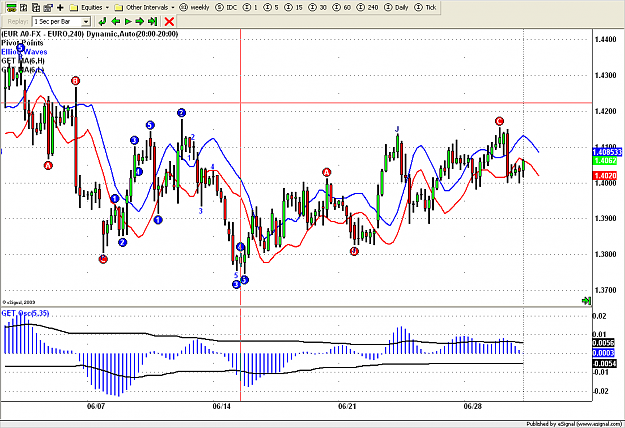Click the 06/21 date axis label

tap(347, 406)
